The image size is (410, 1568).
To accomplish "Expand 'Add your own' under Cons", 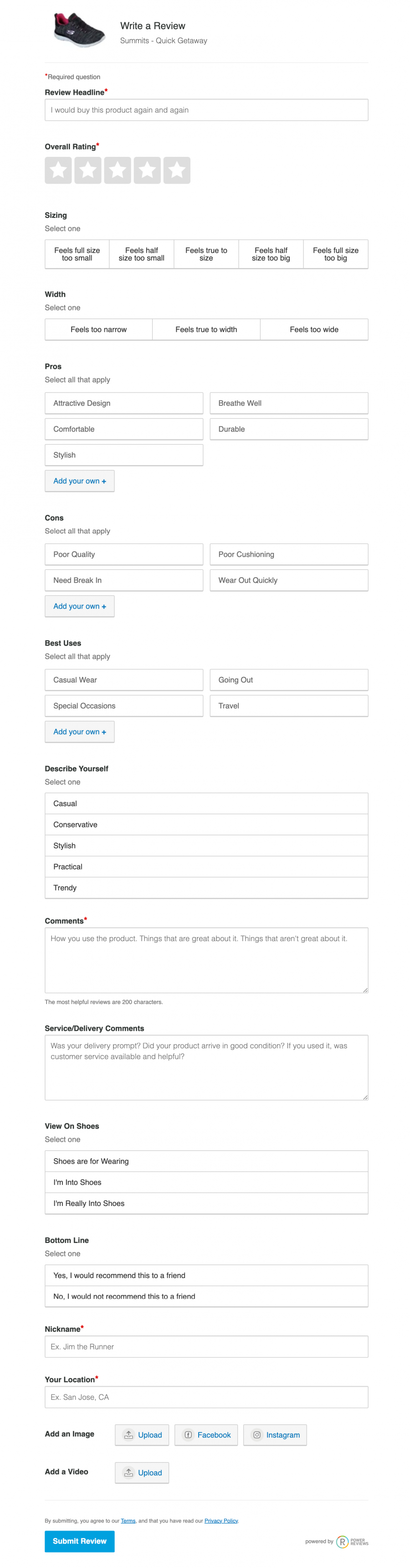I will click(x=80, y=606).
